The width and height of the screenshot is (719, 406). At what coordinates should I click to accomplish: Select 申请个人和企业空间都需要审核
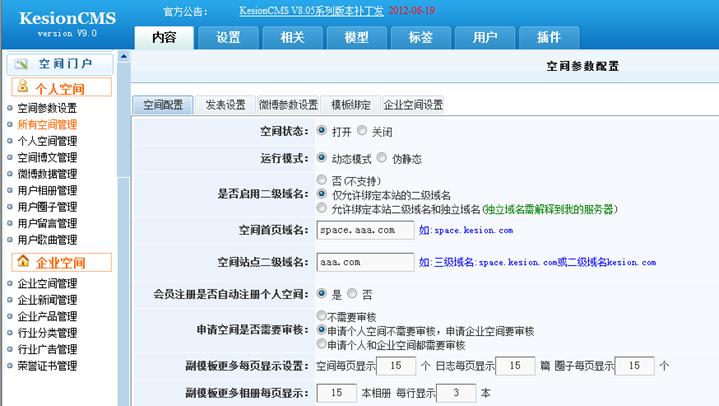321,344
